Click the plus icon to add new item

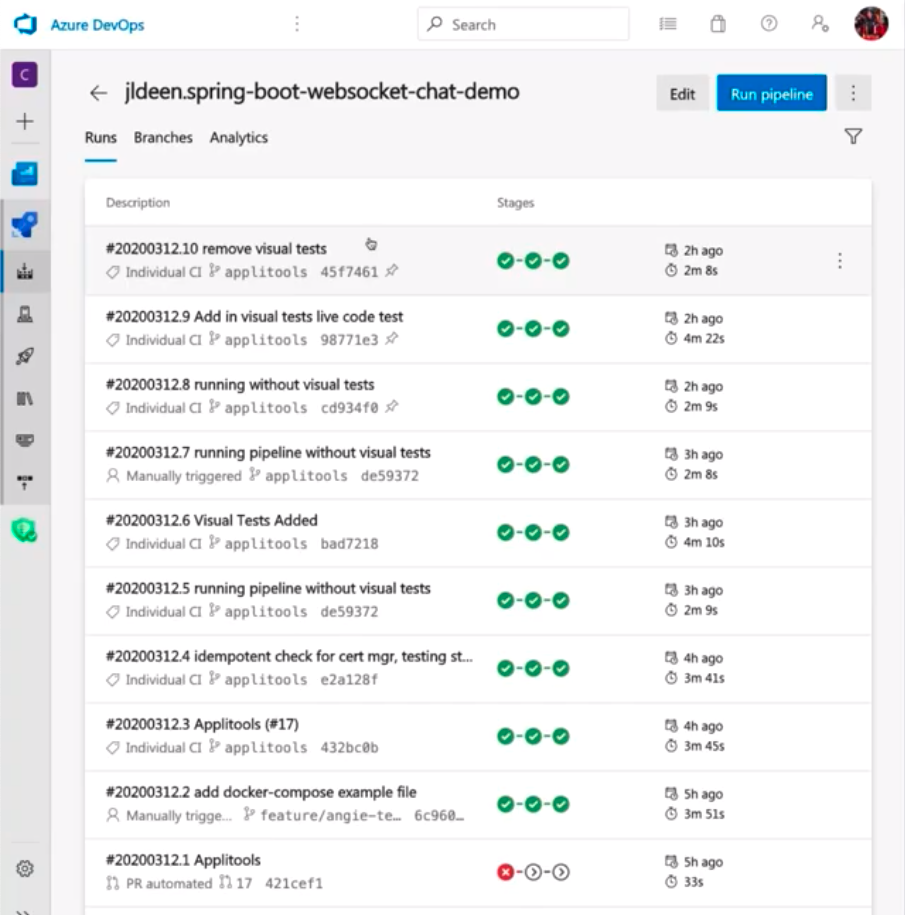coord(25,121)
